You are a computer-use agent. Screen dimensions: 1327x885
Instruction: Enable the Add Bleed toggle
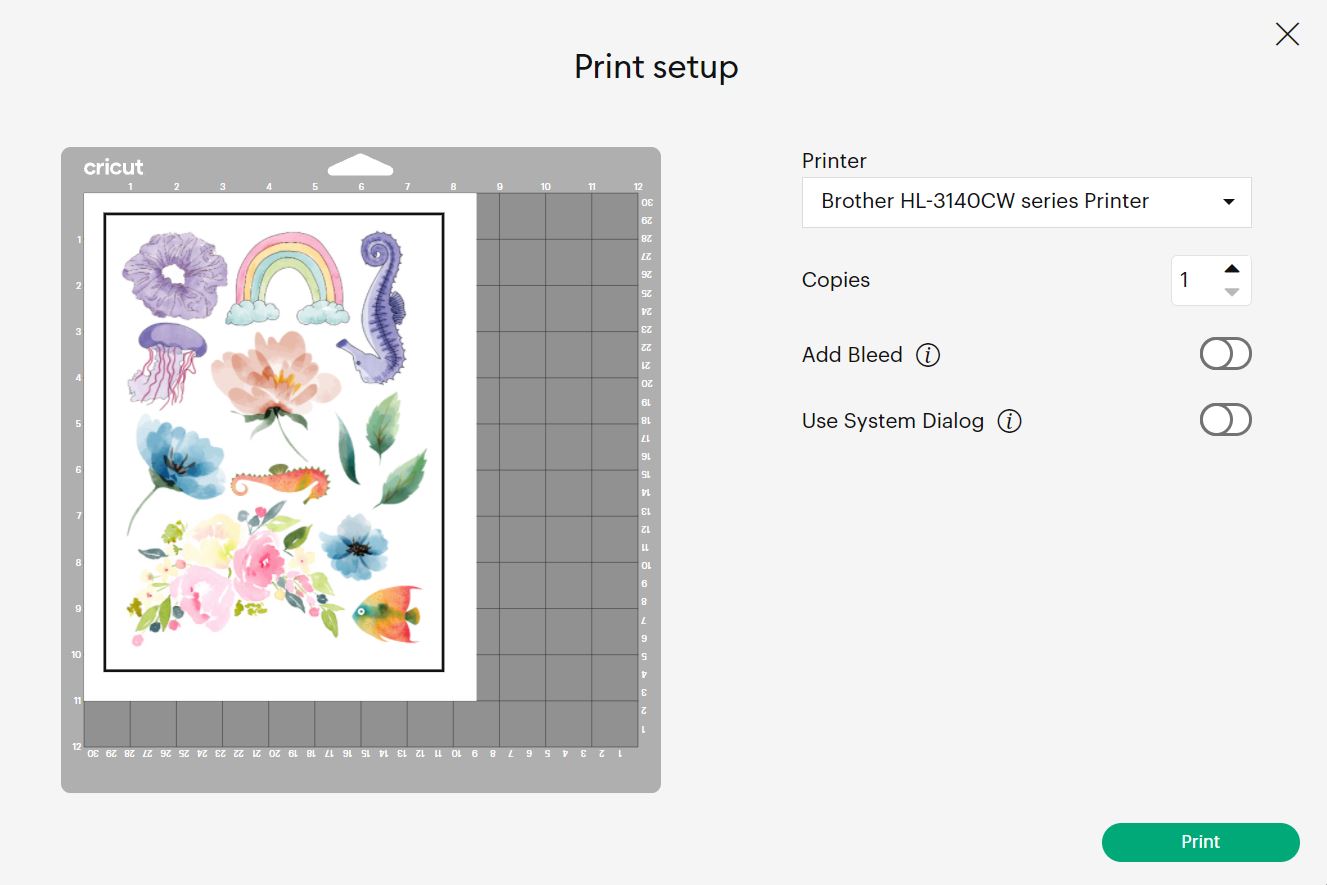tap(1225, 354)
